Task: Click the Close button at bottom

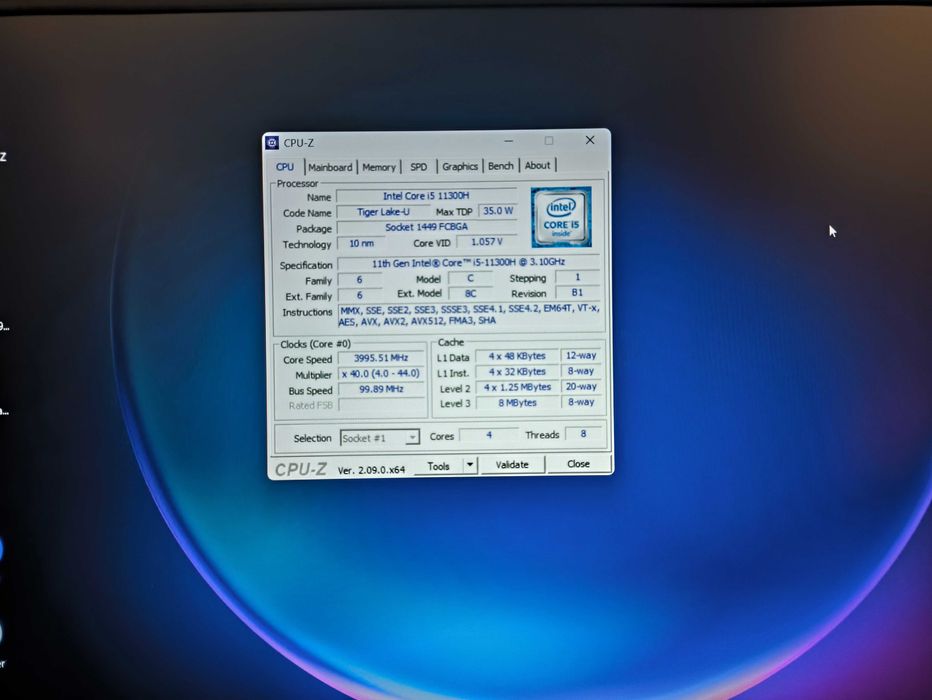Action: click(x=578, y=463)
